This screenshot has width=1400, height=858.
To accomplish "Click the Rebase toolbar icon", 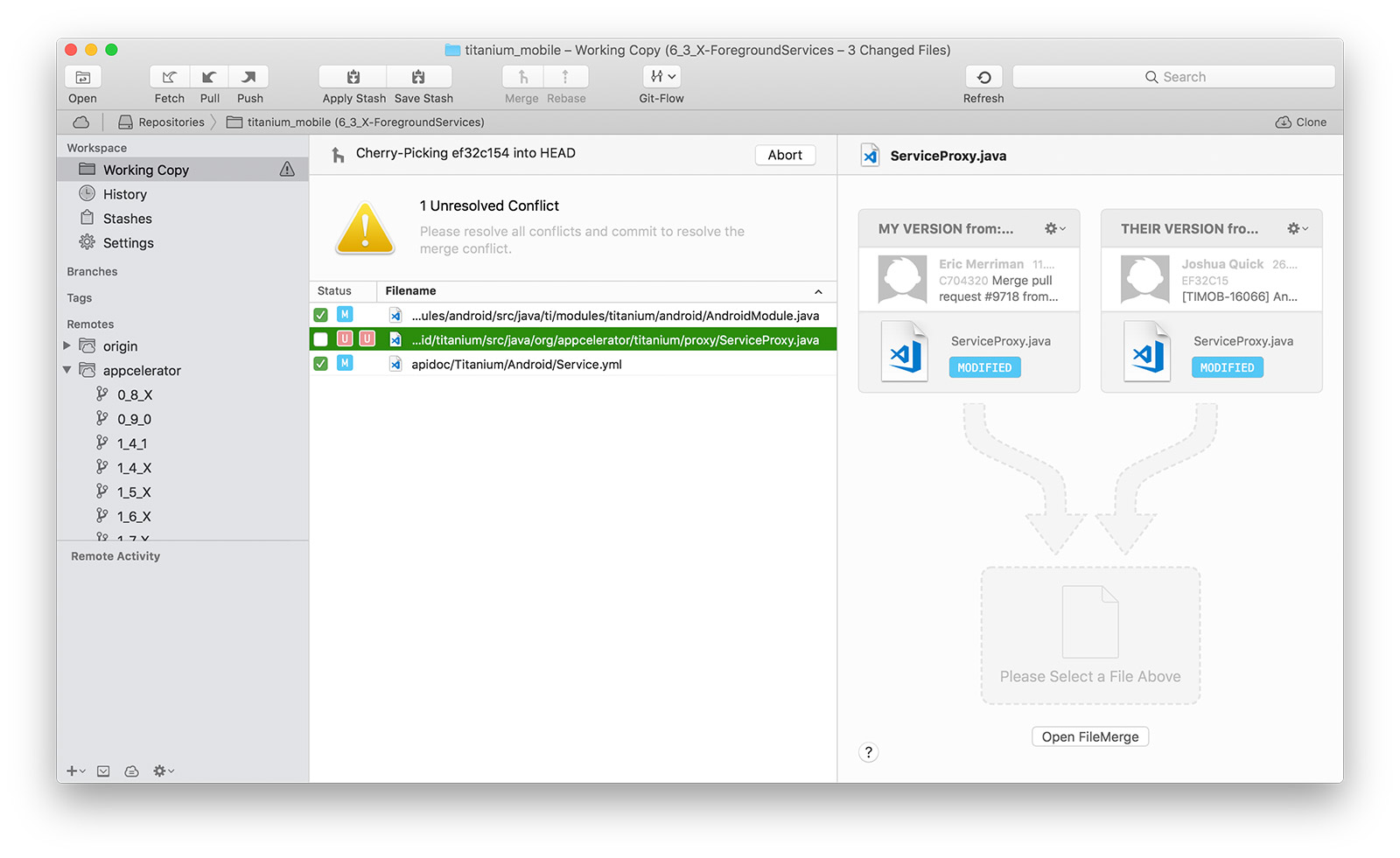I will [x=565, y=77].
